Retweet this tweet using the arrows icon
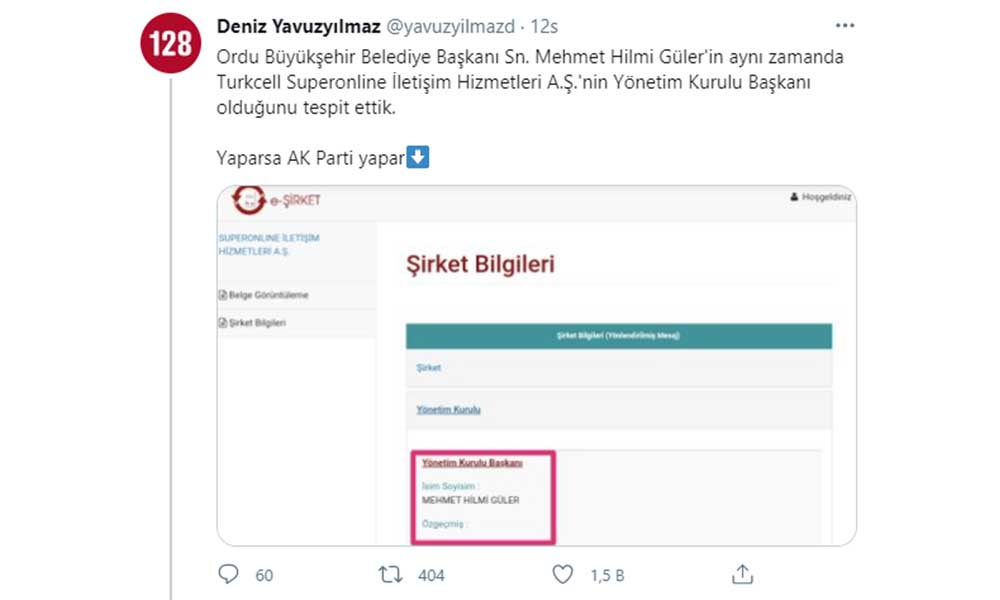 391,574
